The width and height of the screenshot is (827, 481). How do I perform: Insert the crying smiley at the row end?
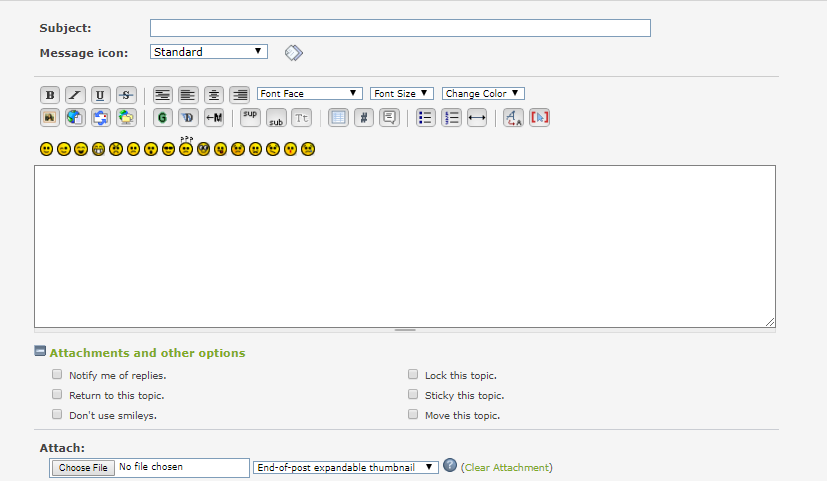tap(308, 149)
